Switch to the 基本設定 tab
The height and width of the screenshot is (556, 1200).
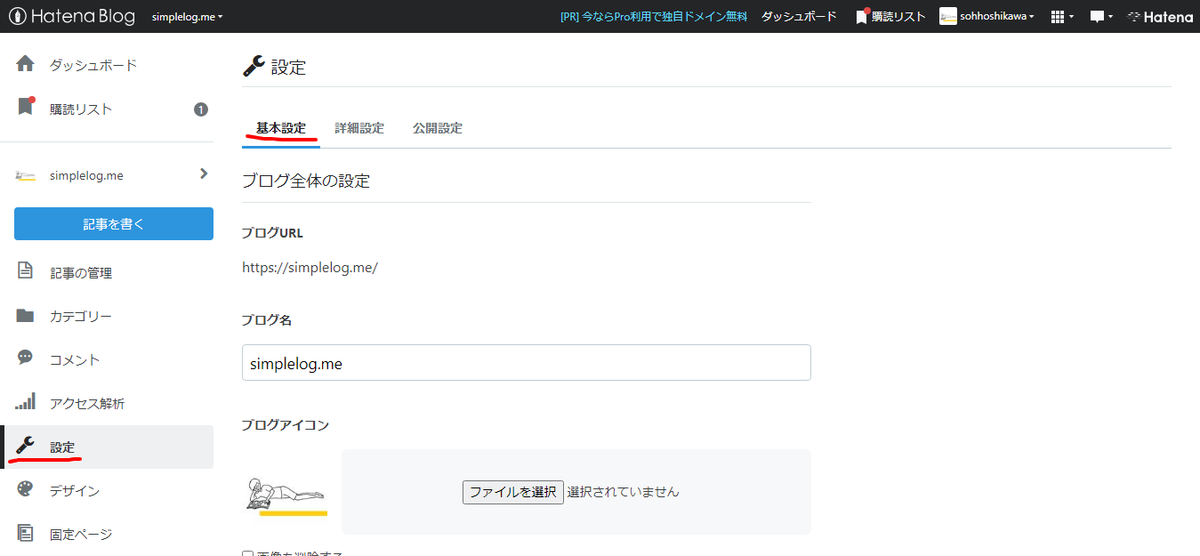[281, 128]
